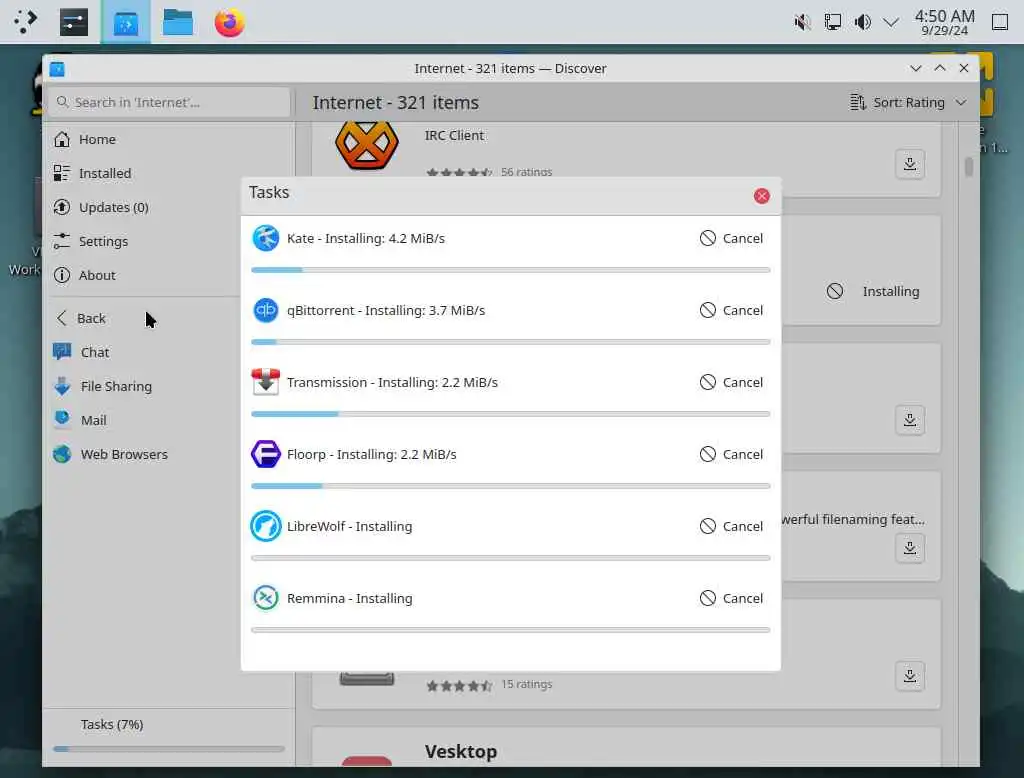The height and width of the screenshot is (778, 1024).
Task: Cancel the Floorp installation
Action: click(731, 453)
